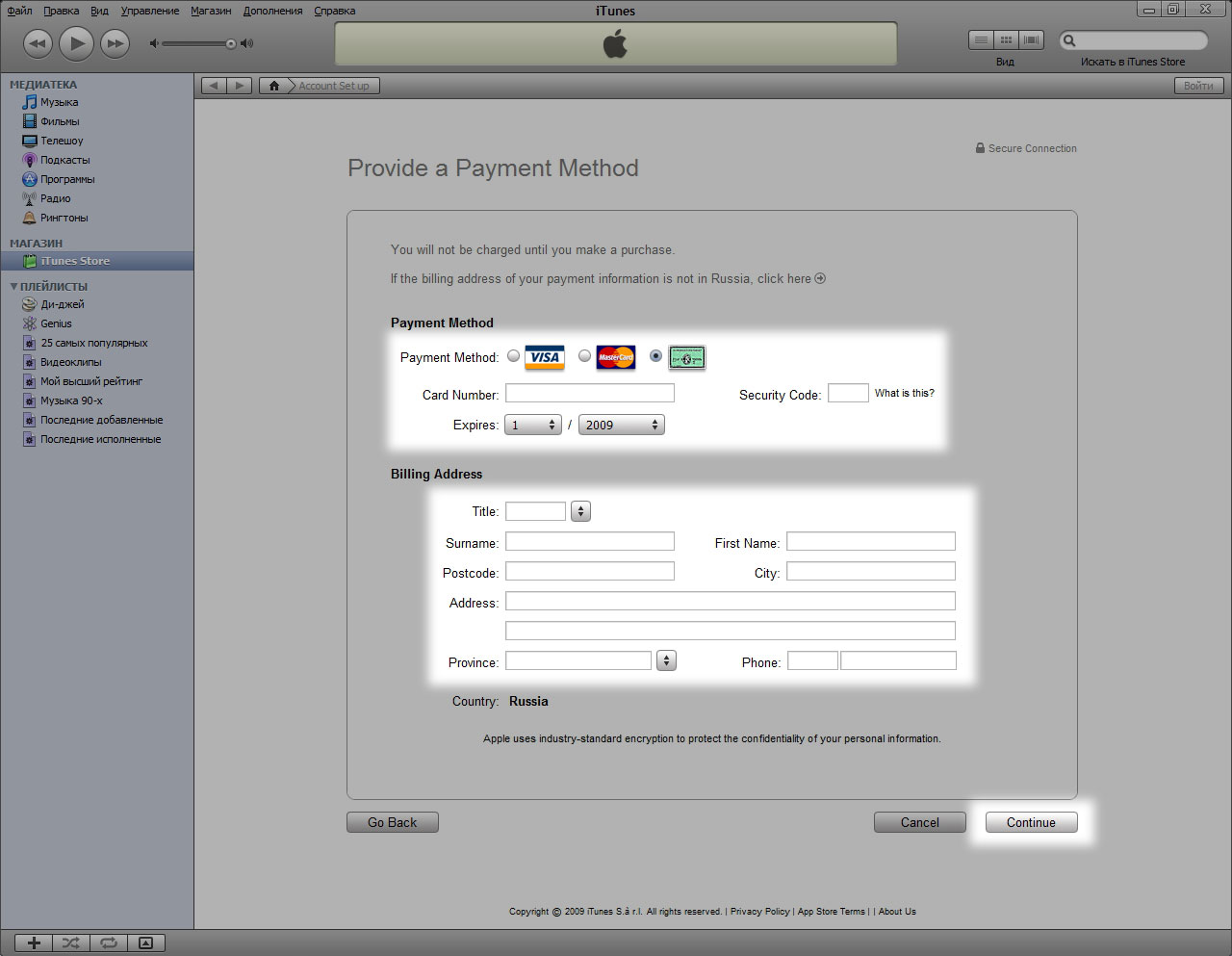Switch to list view icon
This screenshot has height=956, width=1232.
[x=981, y=40]
